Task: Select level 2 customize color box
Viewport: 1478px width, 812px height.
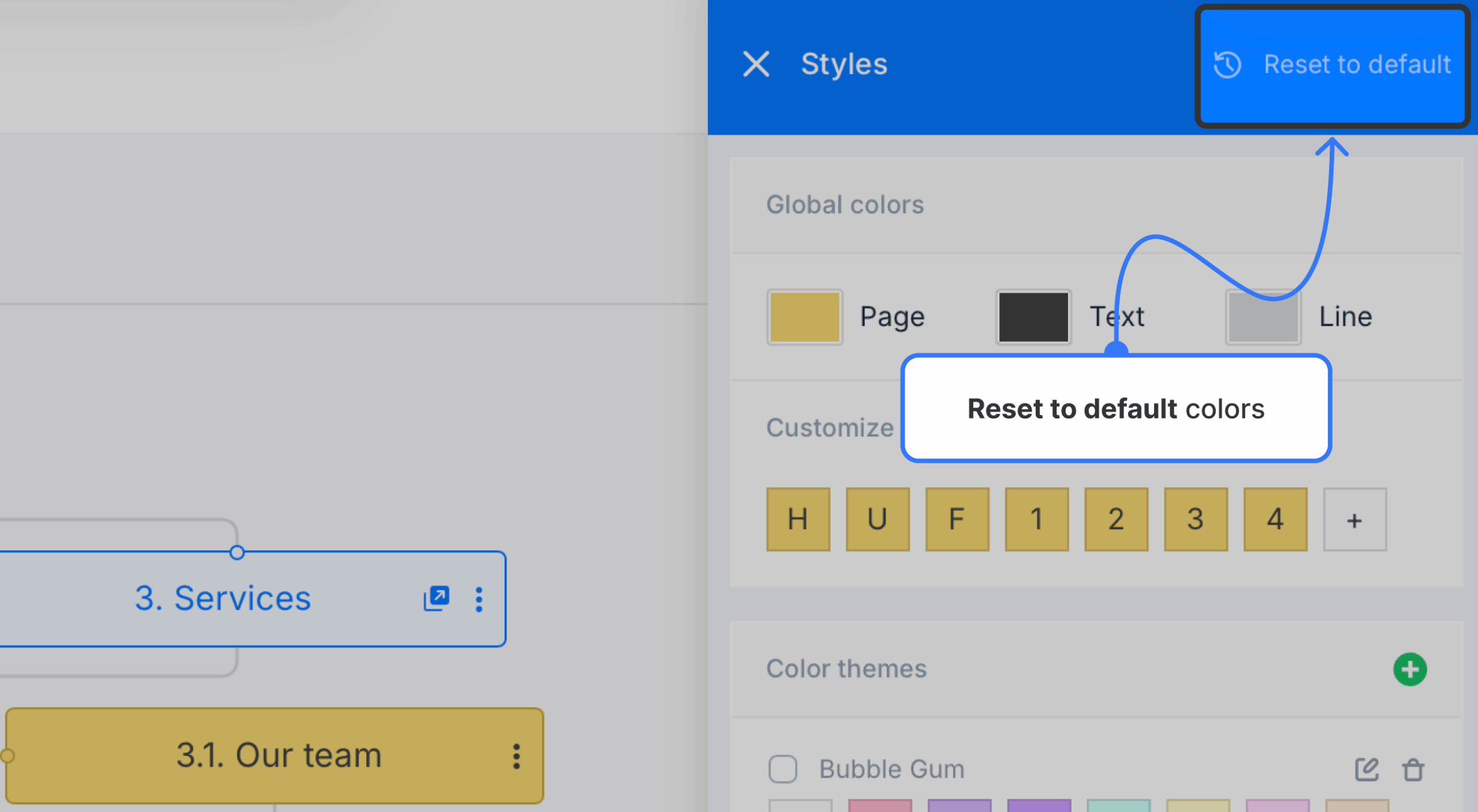Action: (1117, 519)
